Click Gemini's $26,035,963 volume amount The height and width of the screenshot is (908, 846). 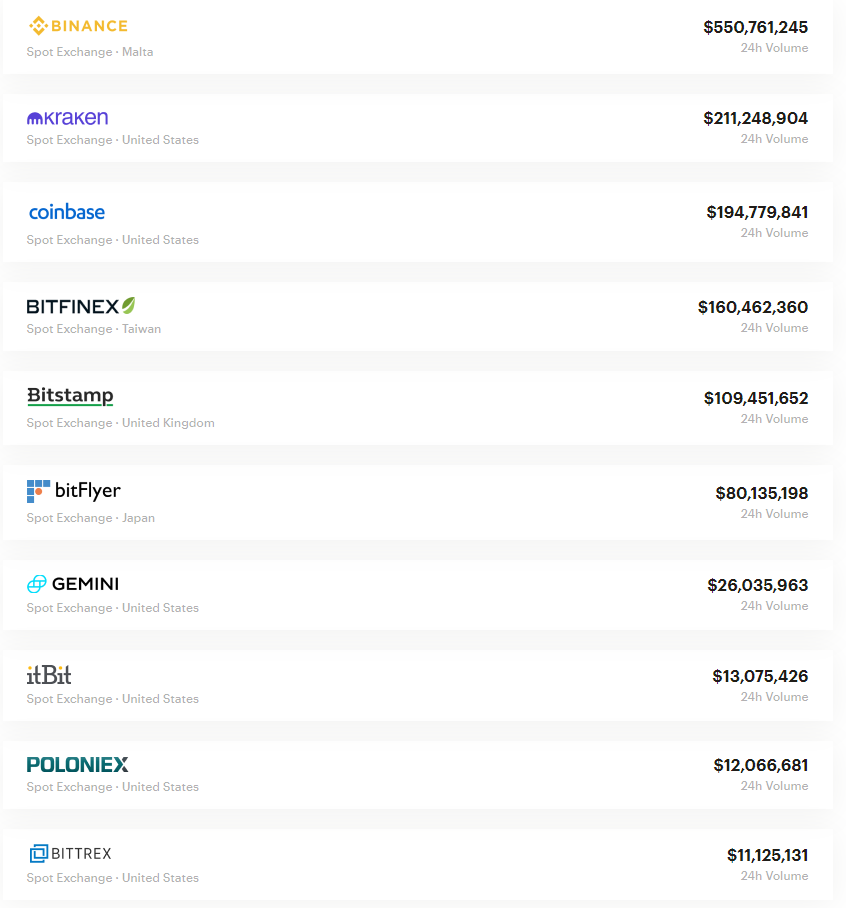757,585
